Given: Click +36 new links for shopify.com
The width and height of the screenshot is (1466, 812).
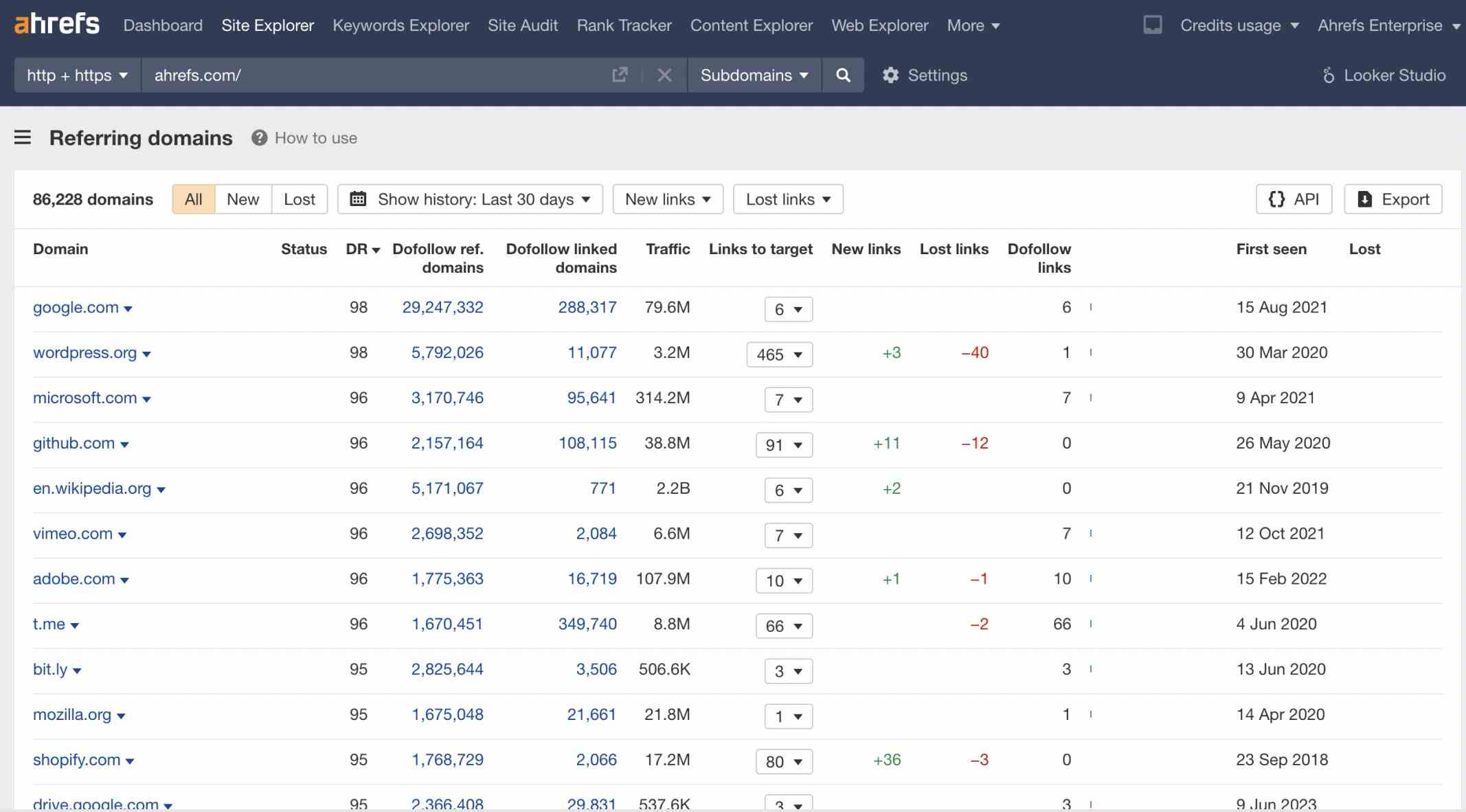Looking at the screenshot, I should (886, 760).
